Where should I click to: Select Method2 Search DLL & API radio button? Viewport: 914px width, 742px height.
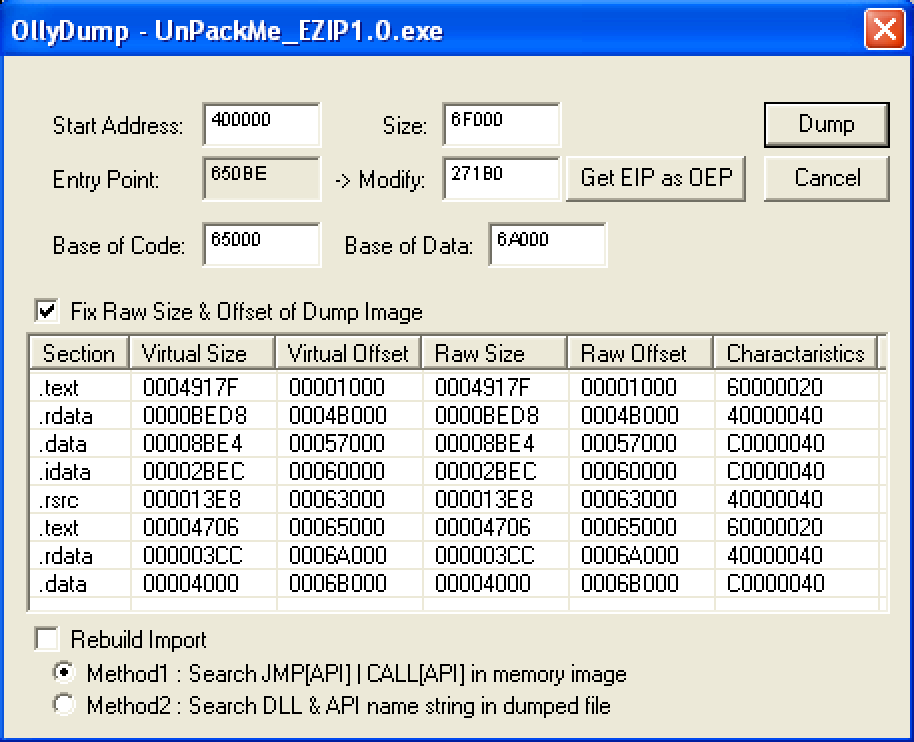[x=64, y=704]
